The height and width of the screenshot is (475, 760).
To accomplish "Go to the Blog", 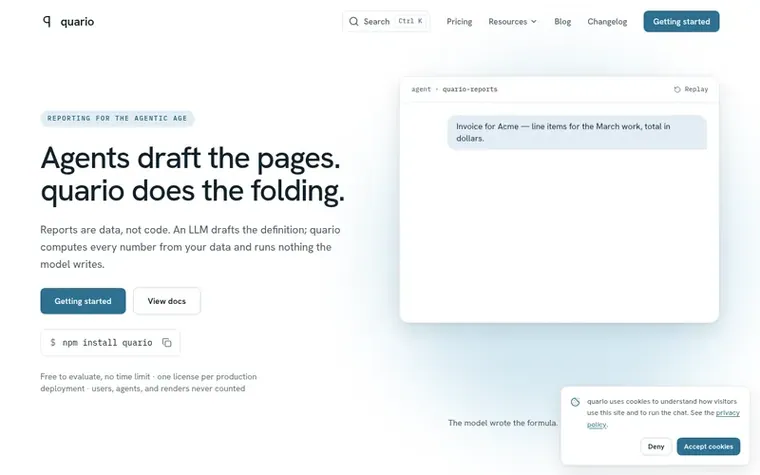I will 562,21.
